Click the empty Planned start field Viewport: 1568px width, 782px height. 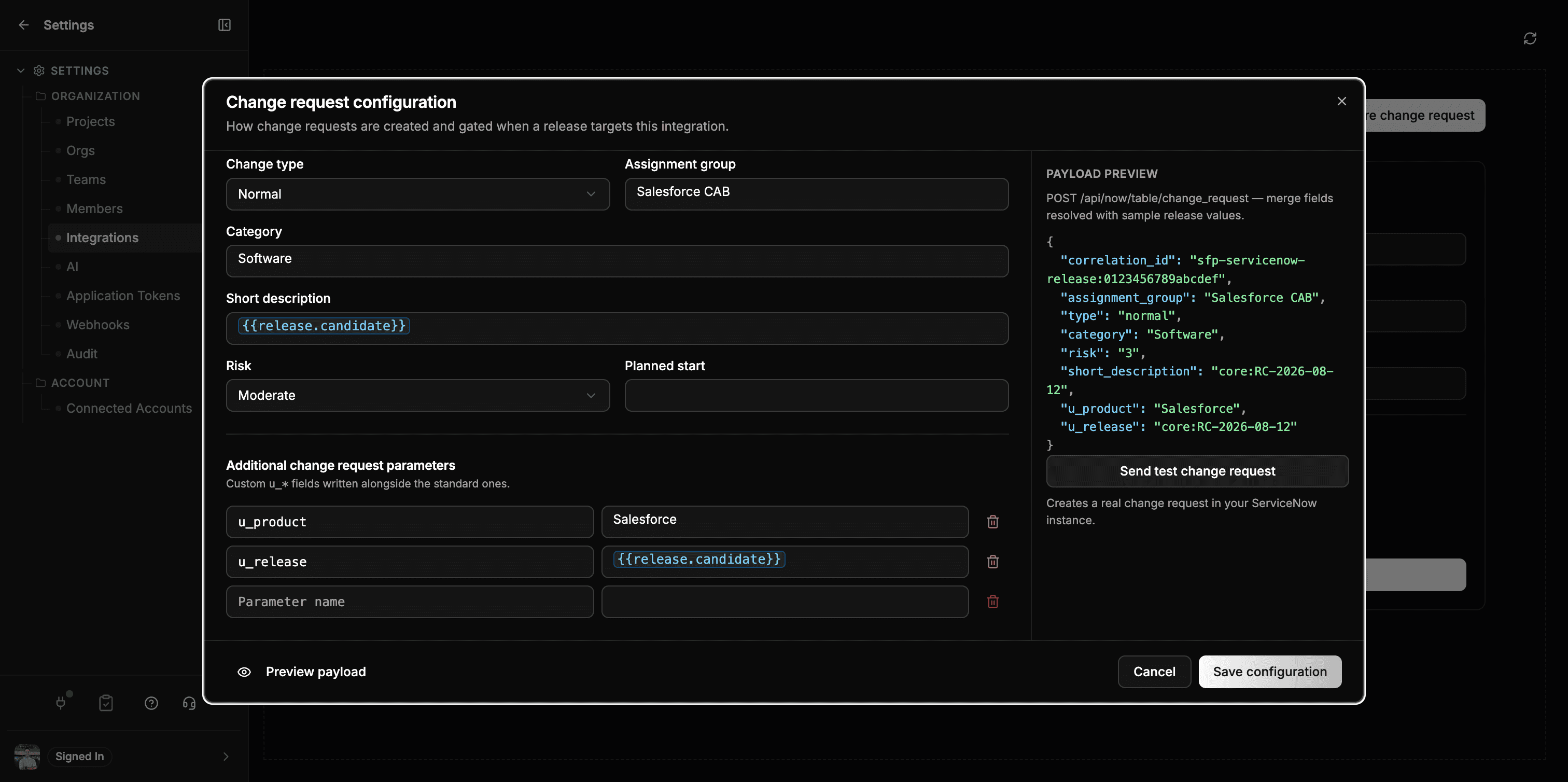point(816,396)
